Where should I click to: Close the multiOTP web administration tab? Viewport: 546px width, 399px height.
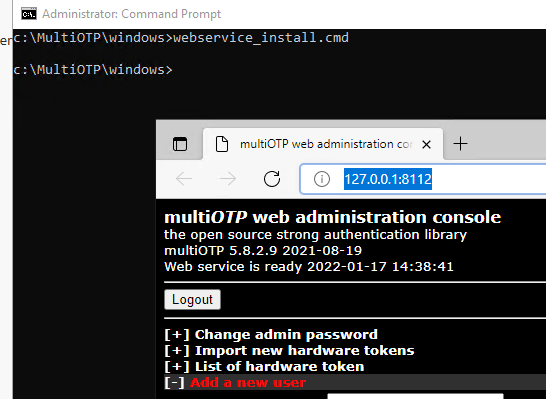click(426, 144)
